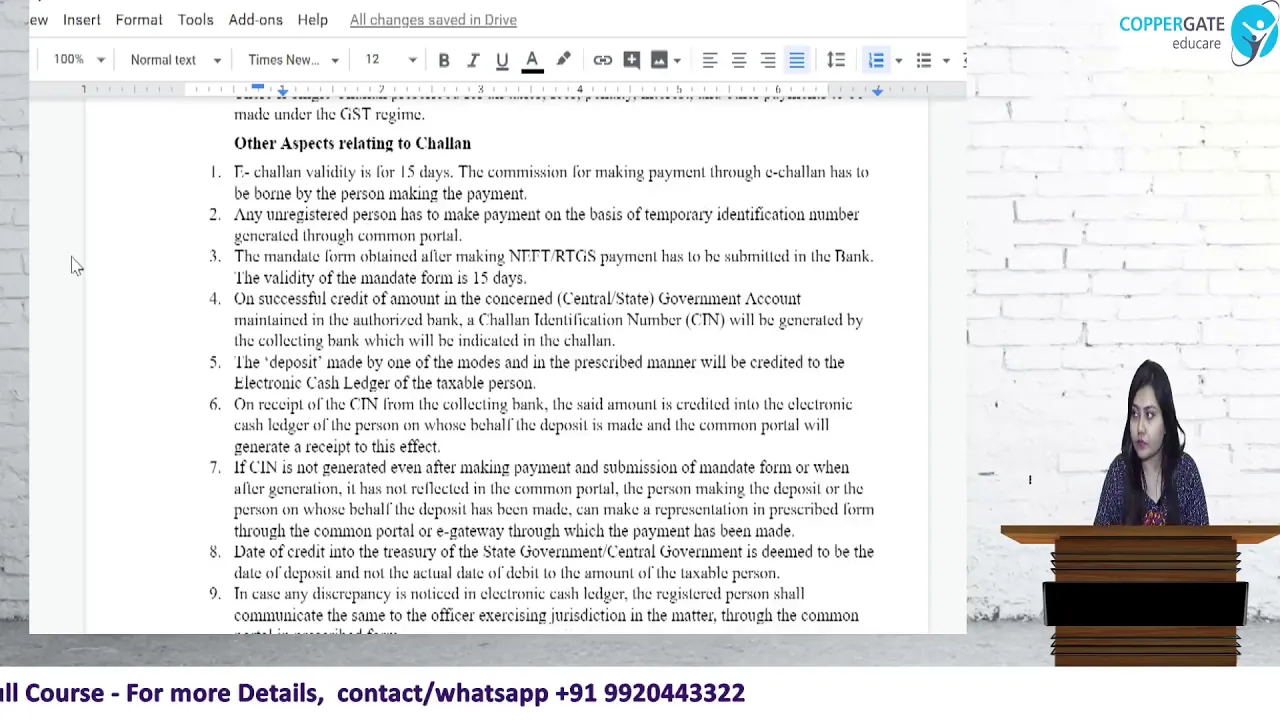Click the phone number +91 9920443322 in banner

649,693
